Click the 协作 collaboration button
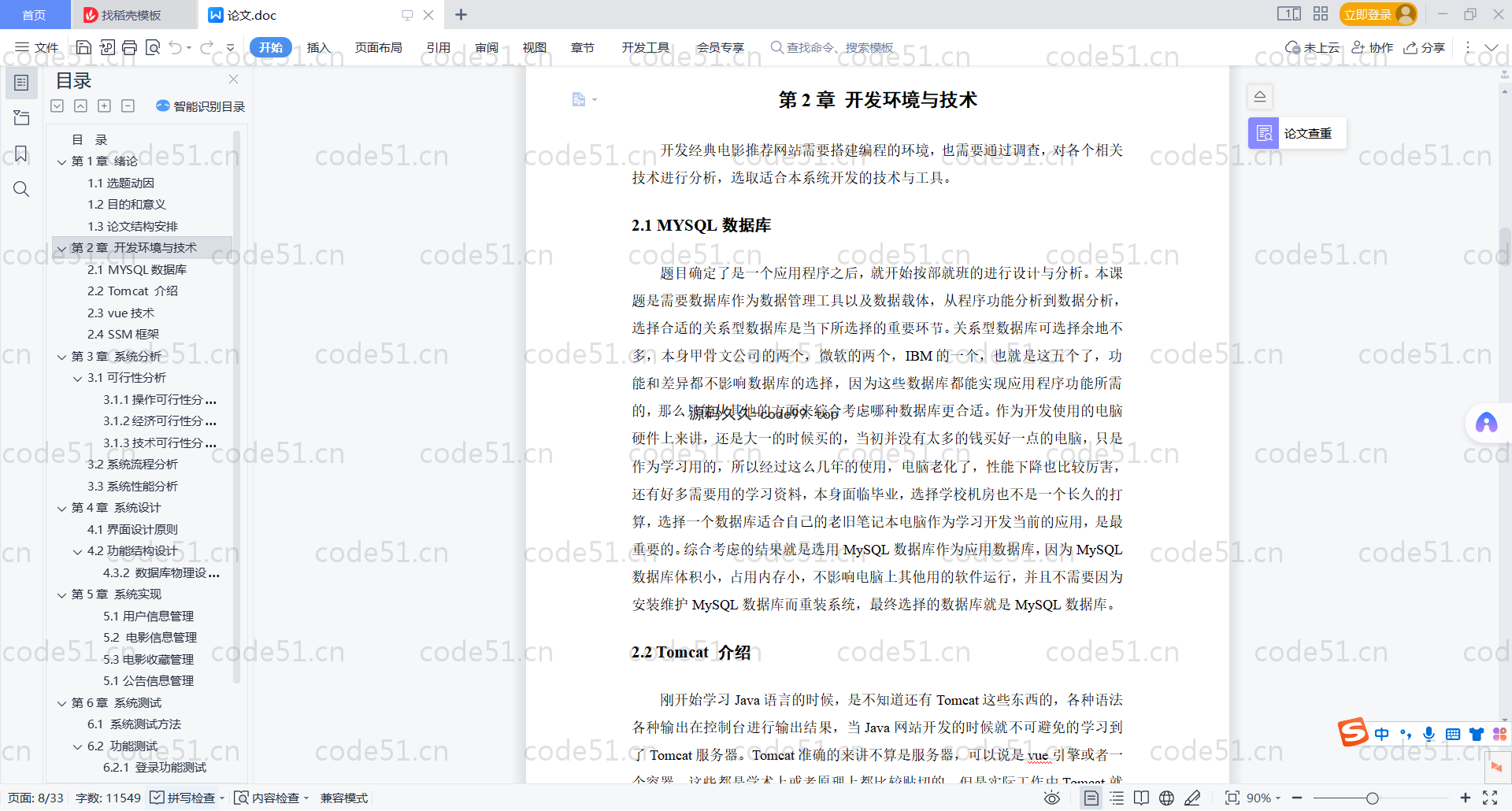The width and height of the screenshot is (1512, 811). pos(1373,47)
